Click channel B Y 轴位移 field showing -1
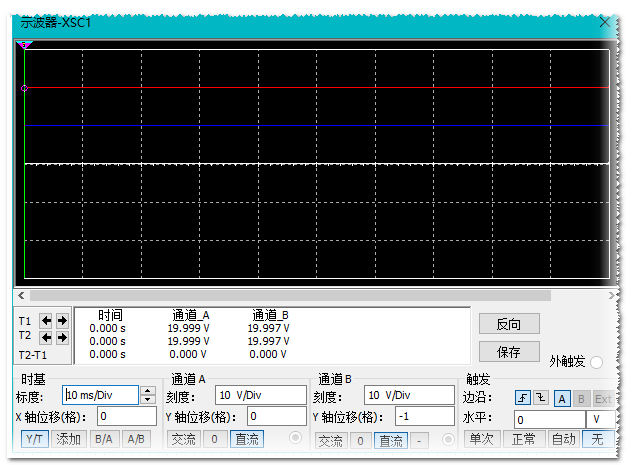The image size is (633, 465). click(425, 416)
